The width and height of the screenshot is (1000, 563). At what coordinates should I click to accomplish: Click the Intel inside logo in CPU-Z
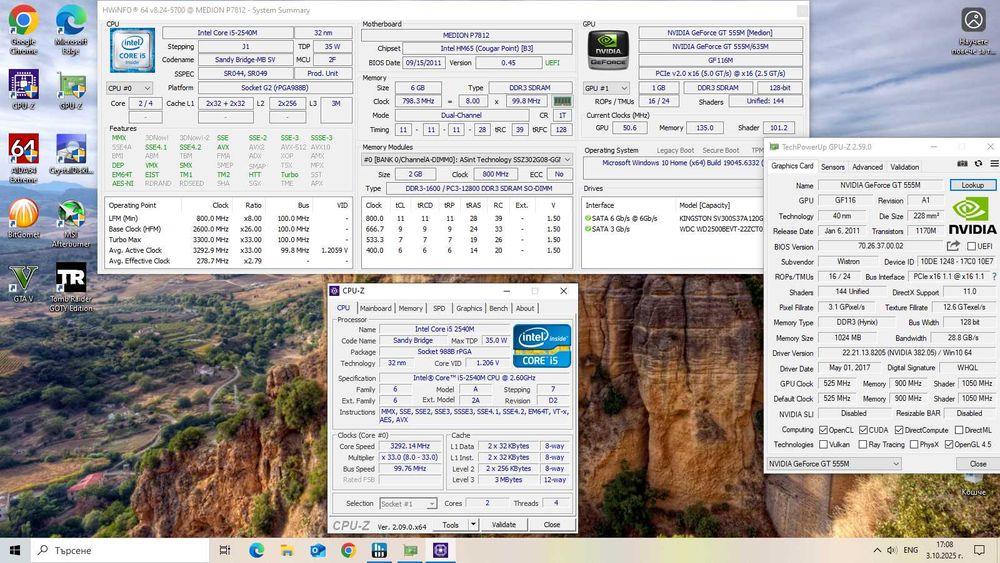541,346
